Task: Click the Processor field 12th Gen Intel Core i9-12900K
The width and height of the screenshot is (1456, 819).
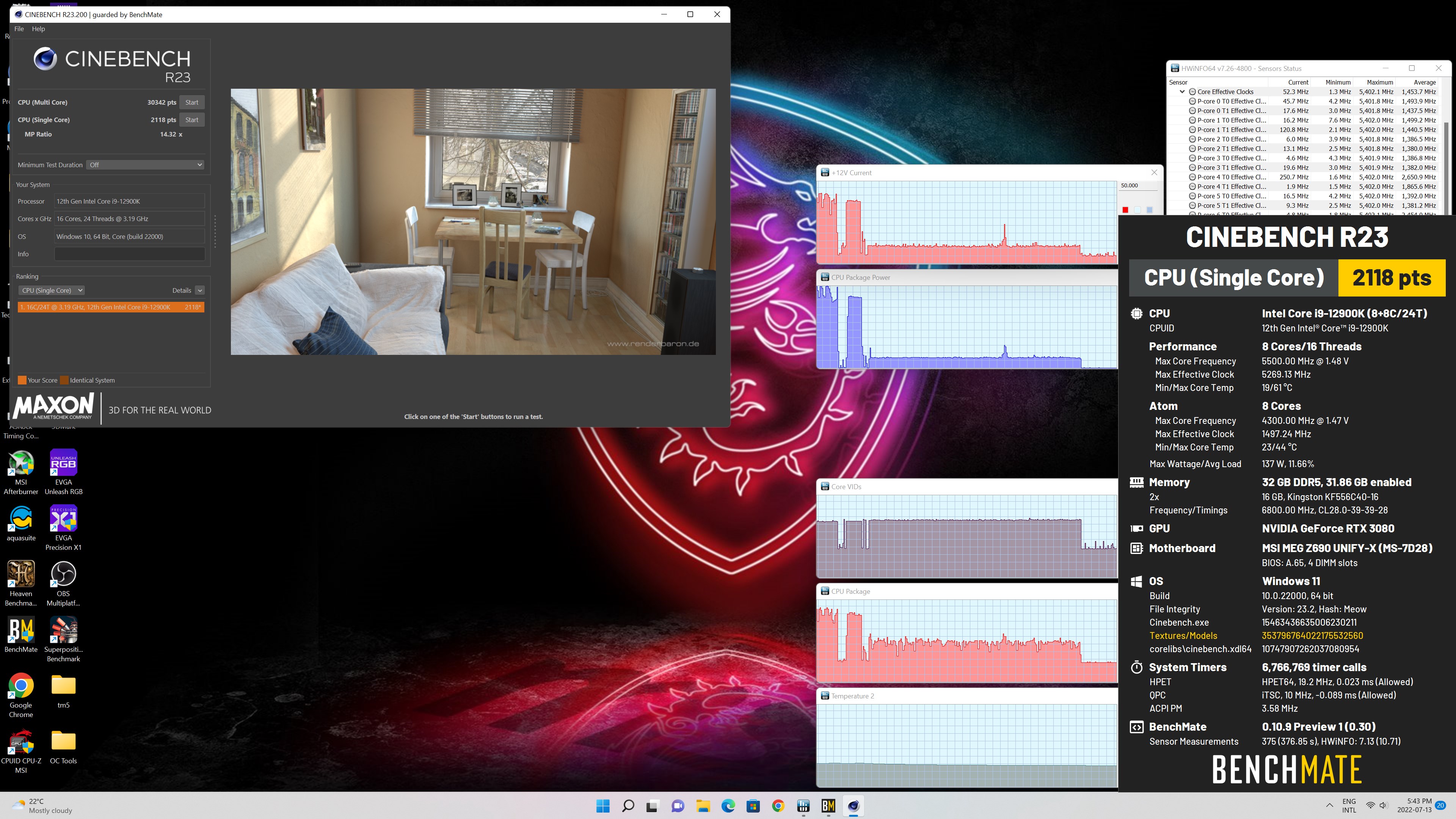Action: pyautogui.click(x=129, y=201)
